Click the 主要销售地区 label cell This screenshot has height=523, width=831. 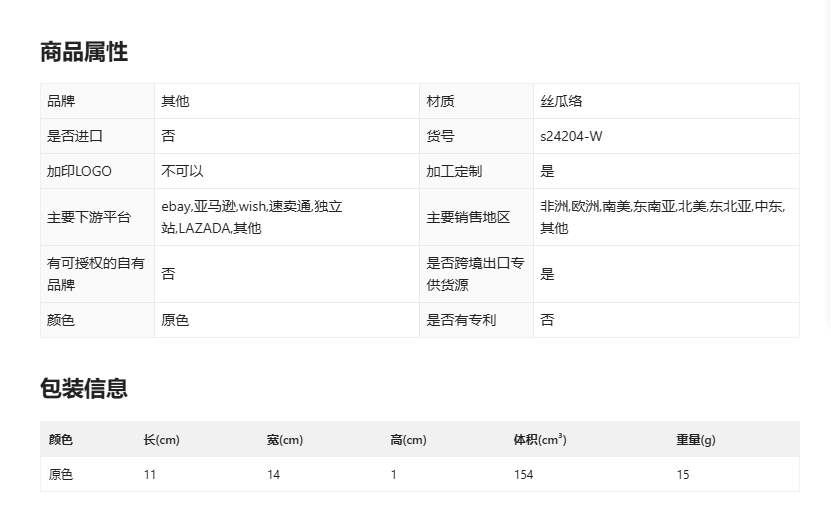468,217
